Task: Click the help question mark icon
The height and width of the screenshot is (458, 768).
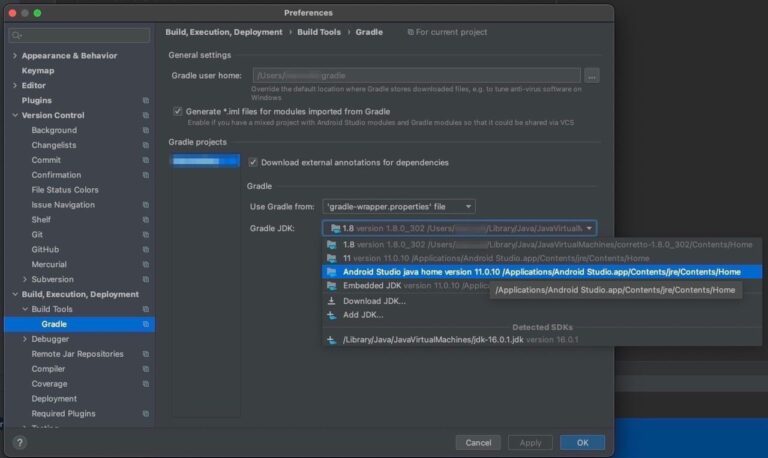Action: point(19,442)
